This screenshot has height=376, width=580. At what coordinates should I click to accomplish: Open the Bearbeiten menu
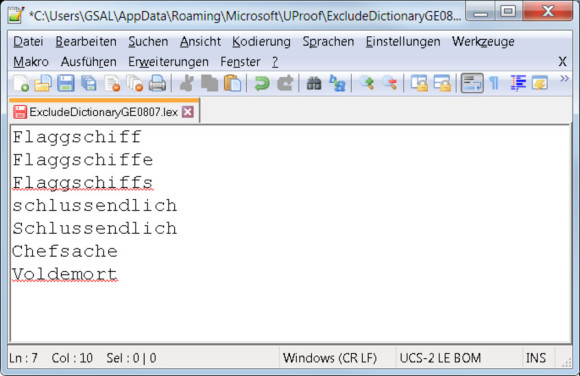(x=86, y=41)
